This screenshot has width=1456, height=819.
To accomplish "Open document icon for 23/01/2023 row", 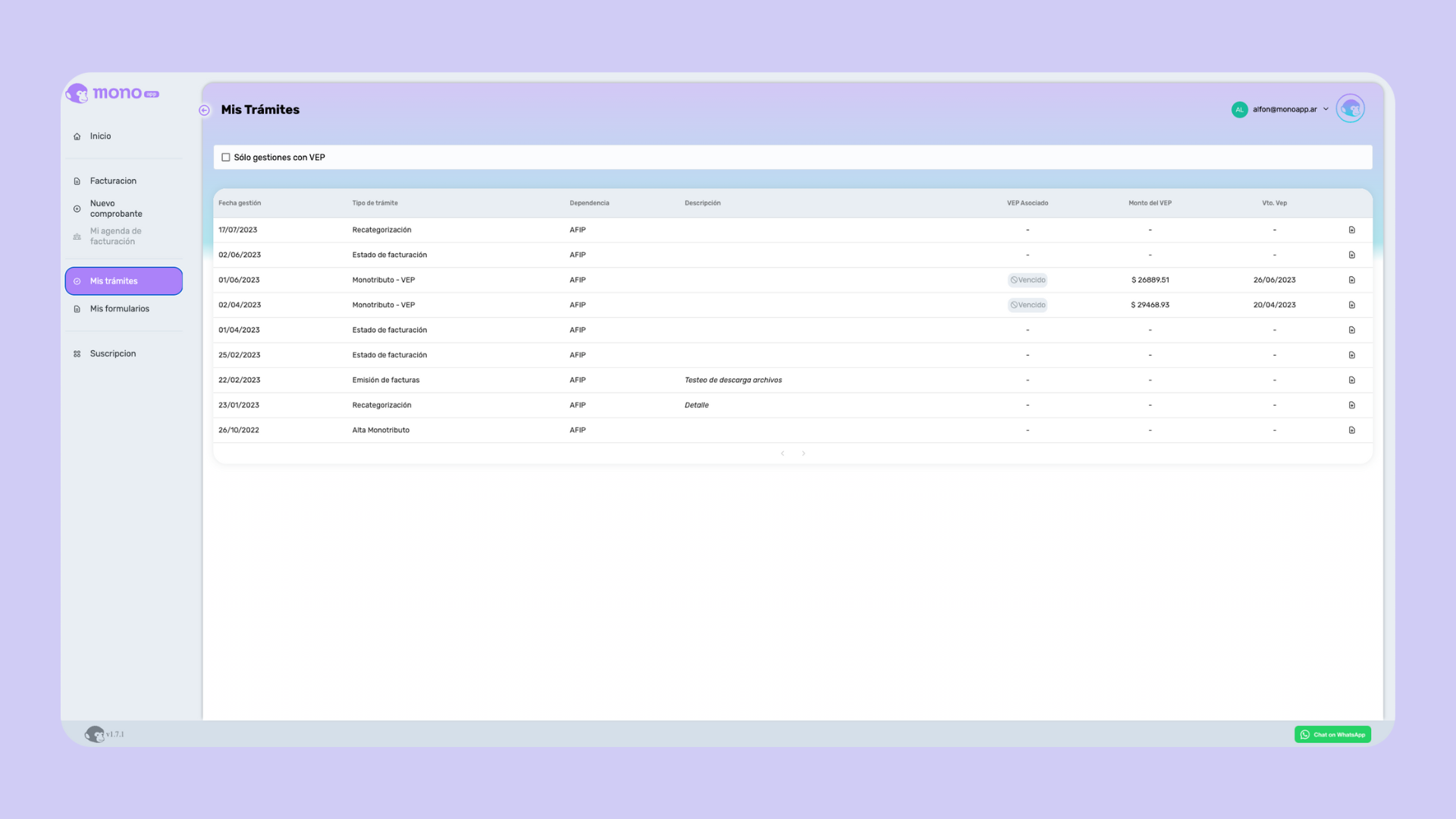I will [1351, 405].
